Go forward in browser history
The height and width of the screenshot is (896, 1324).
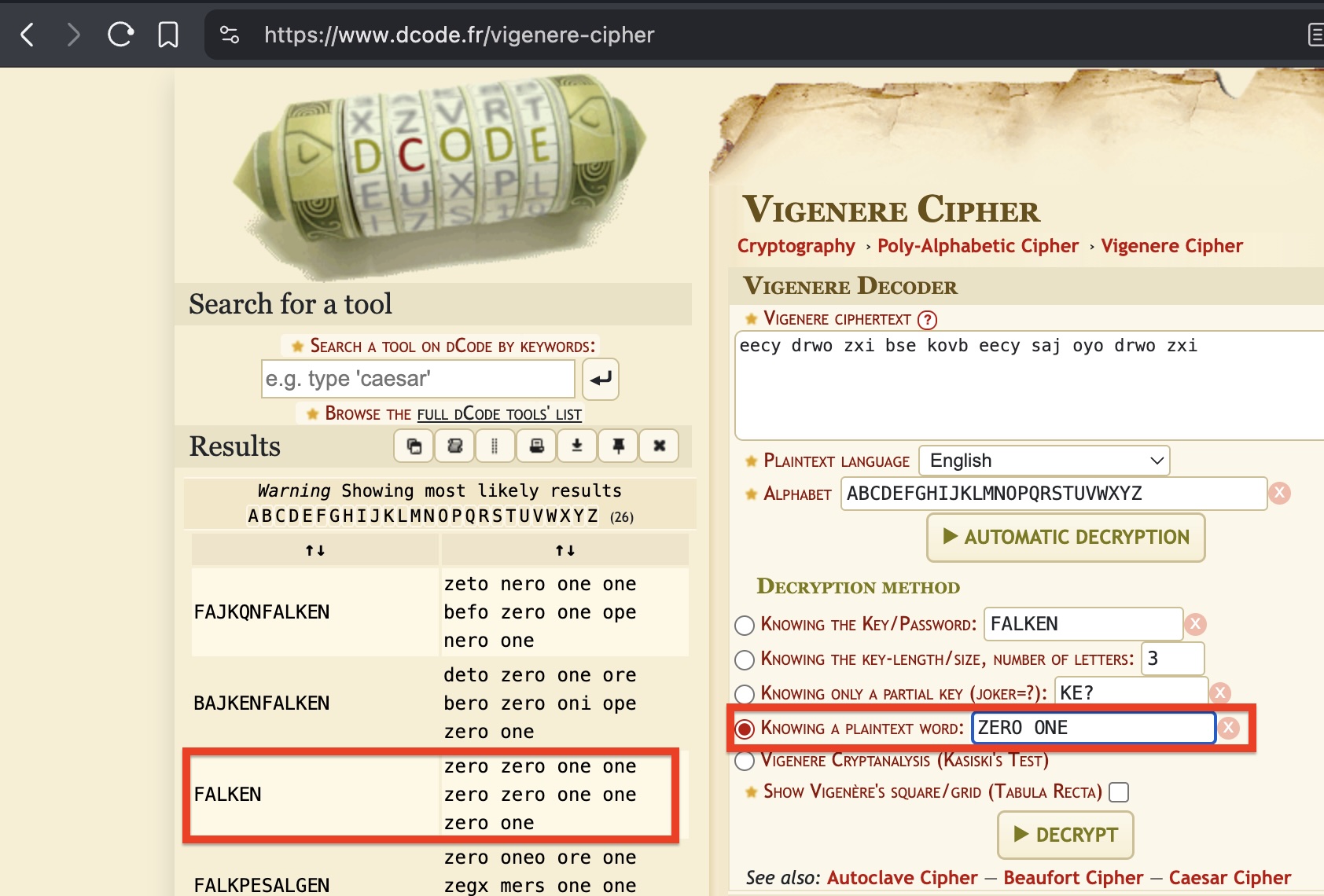73,35
